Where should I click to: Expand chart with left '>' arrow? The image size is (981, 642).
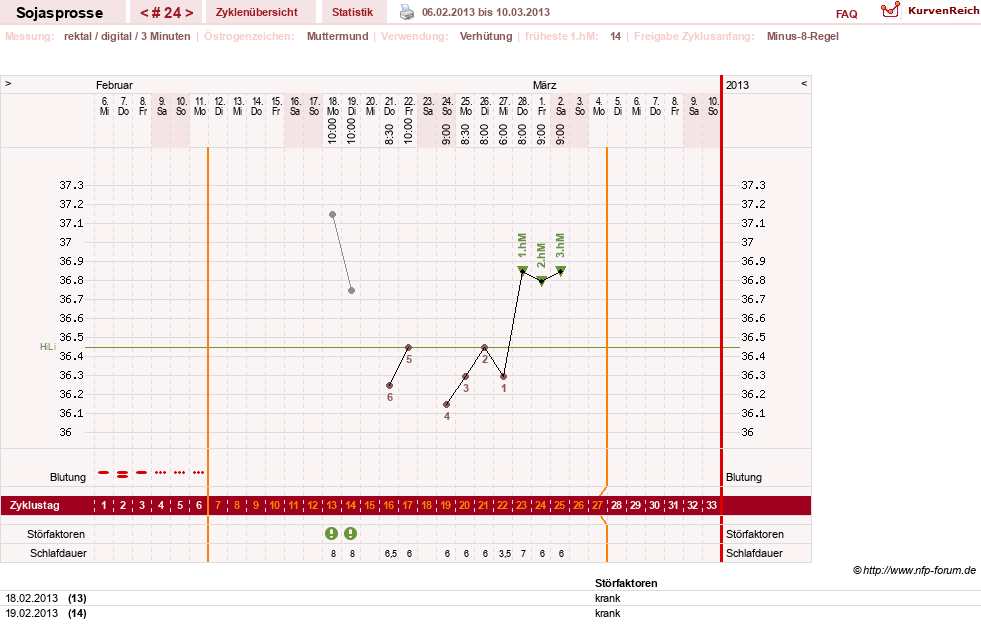click(x=8, y=83)
